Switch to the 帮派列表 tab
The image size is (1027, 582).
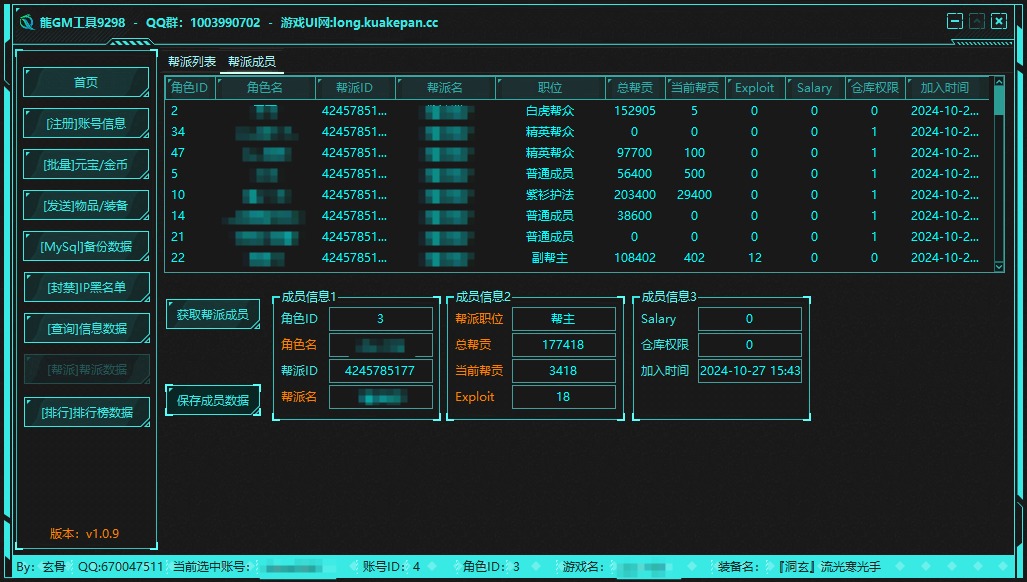click(x=192, y=62)
